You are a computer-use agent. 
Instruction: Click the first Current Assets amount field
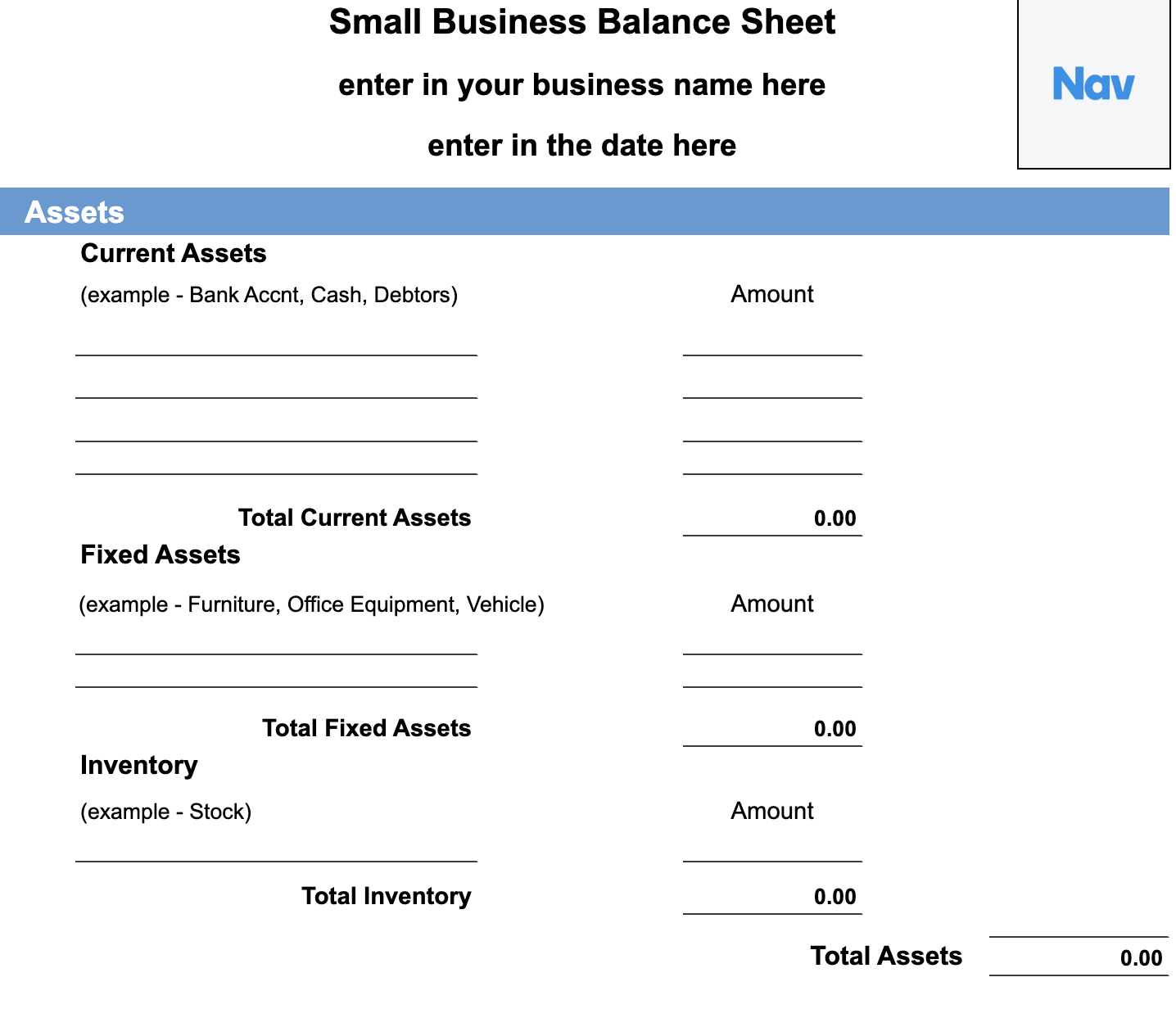772,352
